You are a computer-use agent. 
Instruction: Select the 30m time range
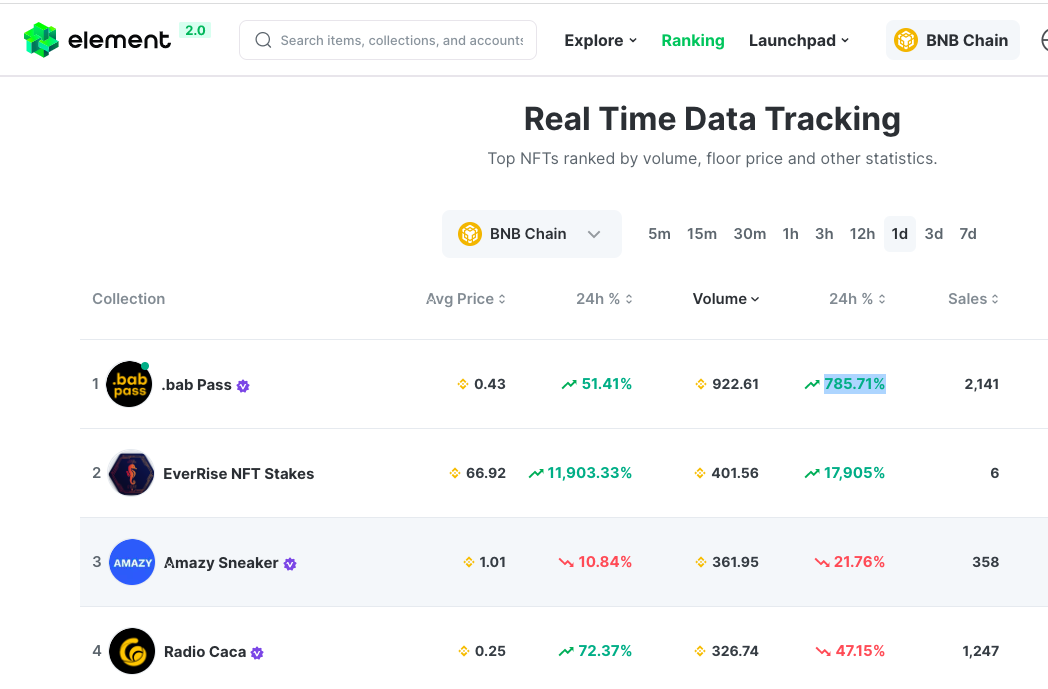click(749, 234)
